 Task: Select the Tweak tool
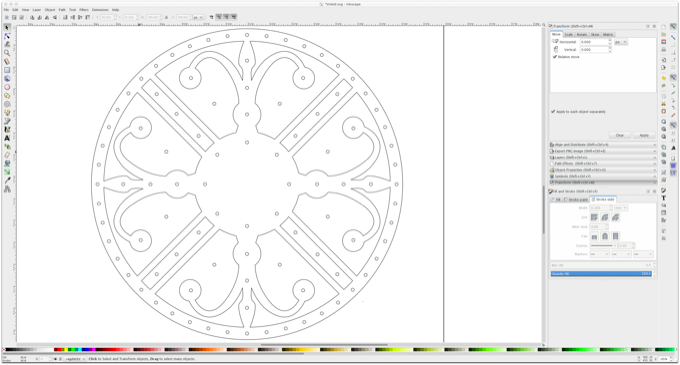point(7,44)
